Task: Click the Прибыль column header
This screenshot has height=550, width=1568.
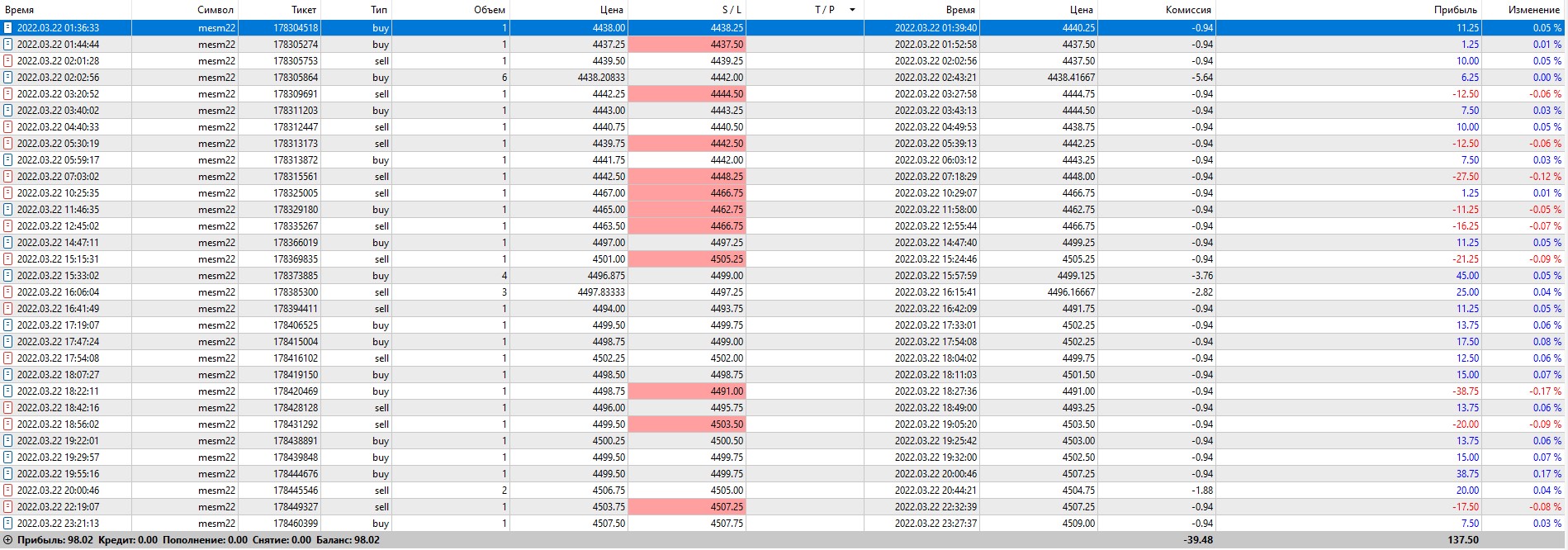Action: (1455, 10)
